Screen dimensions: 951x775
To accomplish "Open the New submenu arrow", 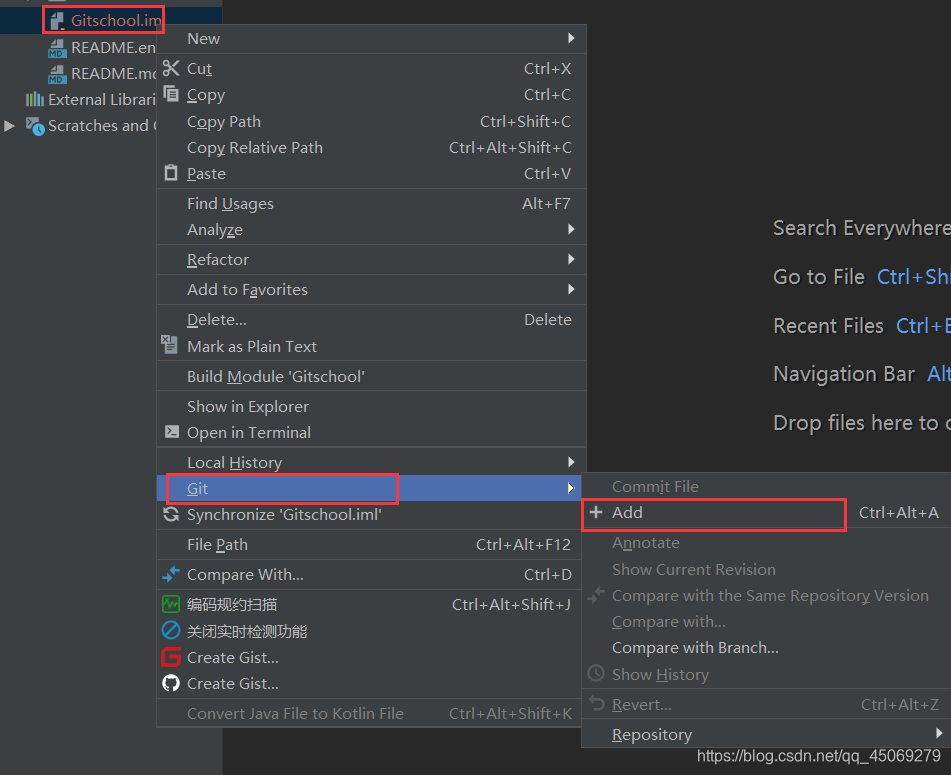I will 571,38.
